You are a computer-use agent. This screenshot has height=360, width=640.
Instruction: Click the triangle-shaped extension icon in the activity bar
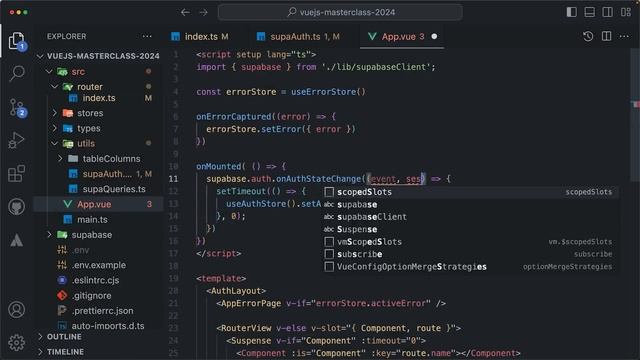point(16,240)
